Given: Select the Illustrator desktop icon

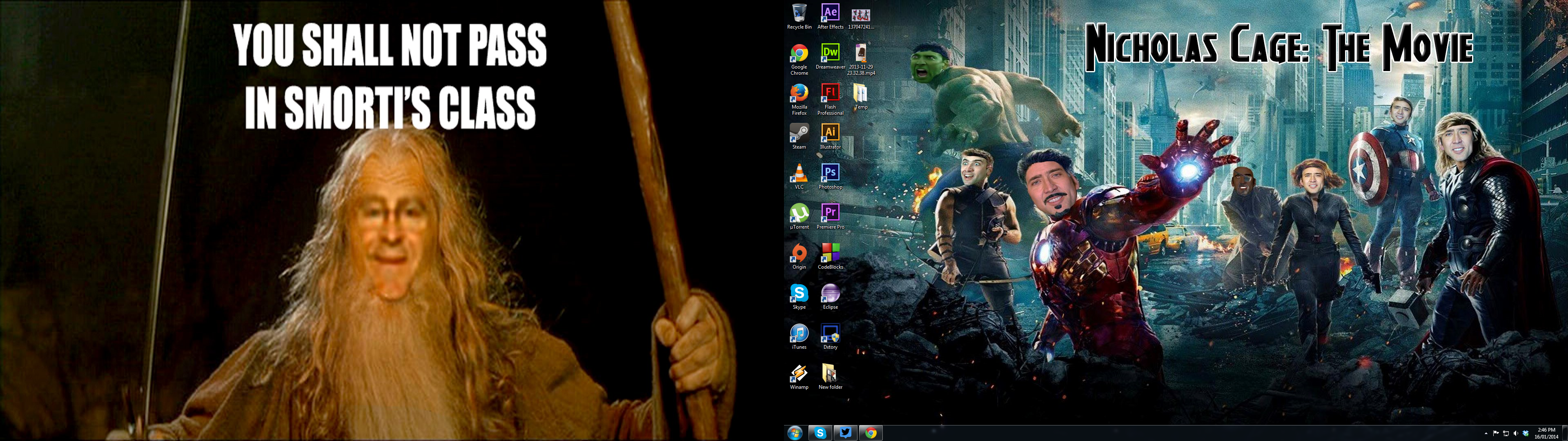Looking at the screenshot, I should pos(830,133).
